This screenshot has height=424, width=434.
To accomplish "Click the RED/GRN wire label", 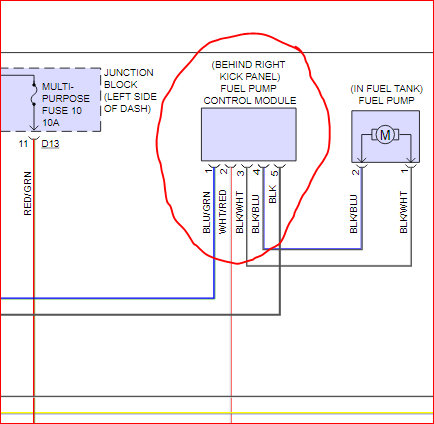I will point(28,193).
